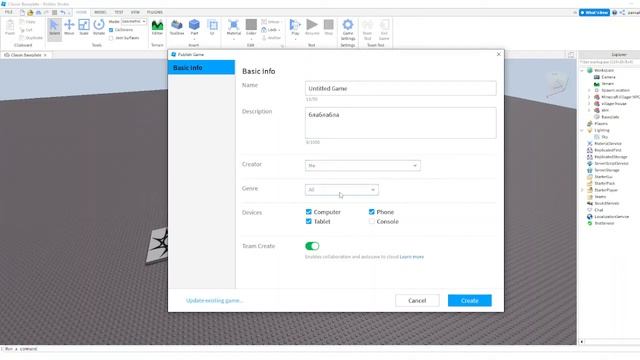This screenshot has width=640, height=360.
Task: Enable the Console device checkbox
Action: tap(371, 222)
